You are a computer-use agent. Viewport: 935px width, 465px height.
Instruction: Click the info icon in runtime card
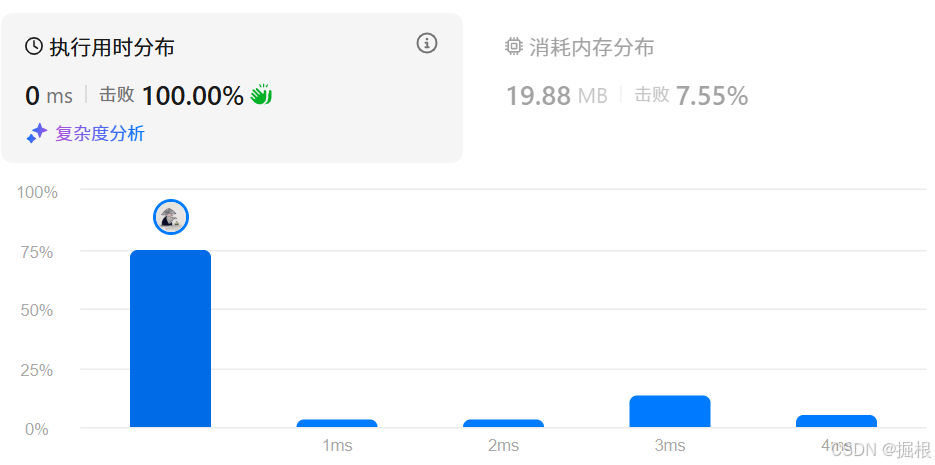coord(427,44)
